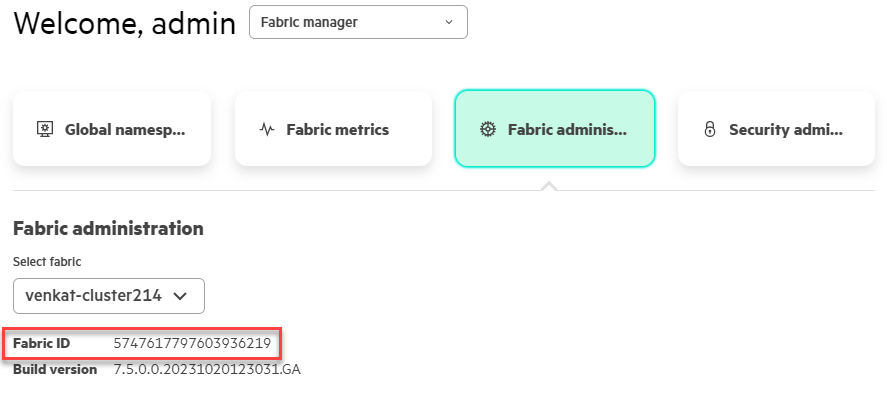Click the chevron in Fabric manager selector
887x393 pixels.
tap(449, 23)
